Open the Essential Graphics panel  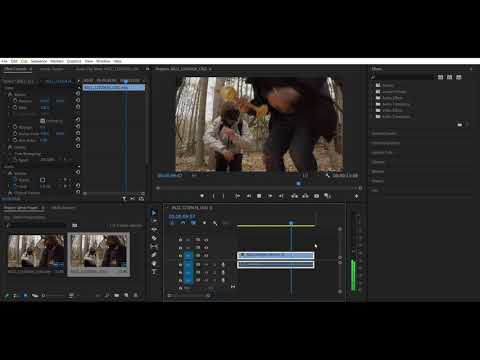tap(384, 133)
